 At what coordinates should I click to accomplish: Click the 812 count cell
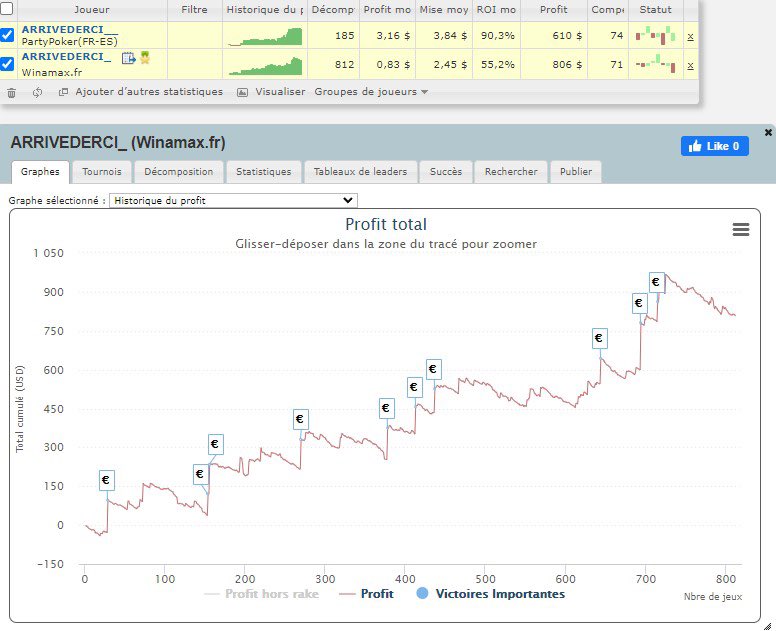334,64
